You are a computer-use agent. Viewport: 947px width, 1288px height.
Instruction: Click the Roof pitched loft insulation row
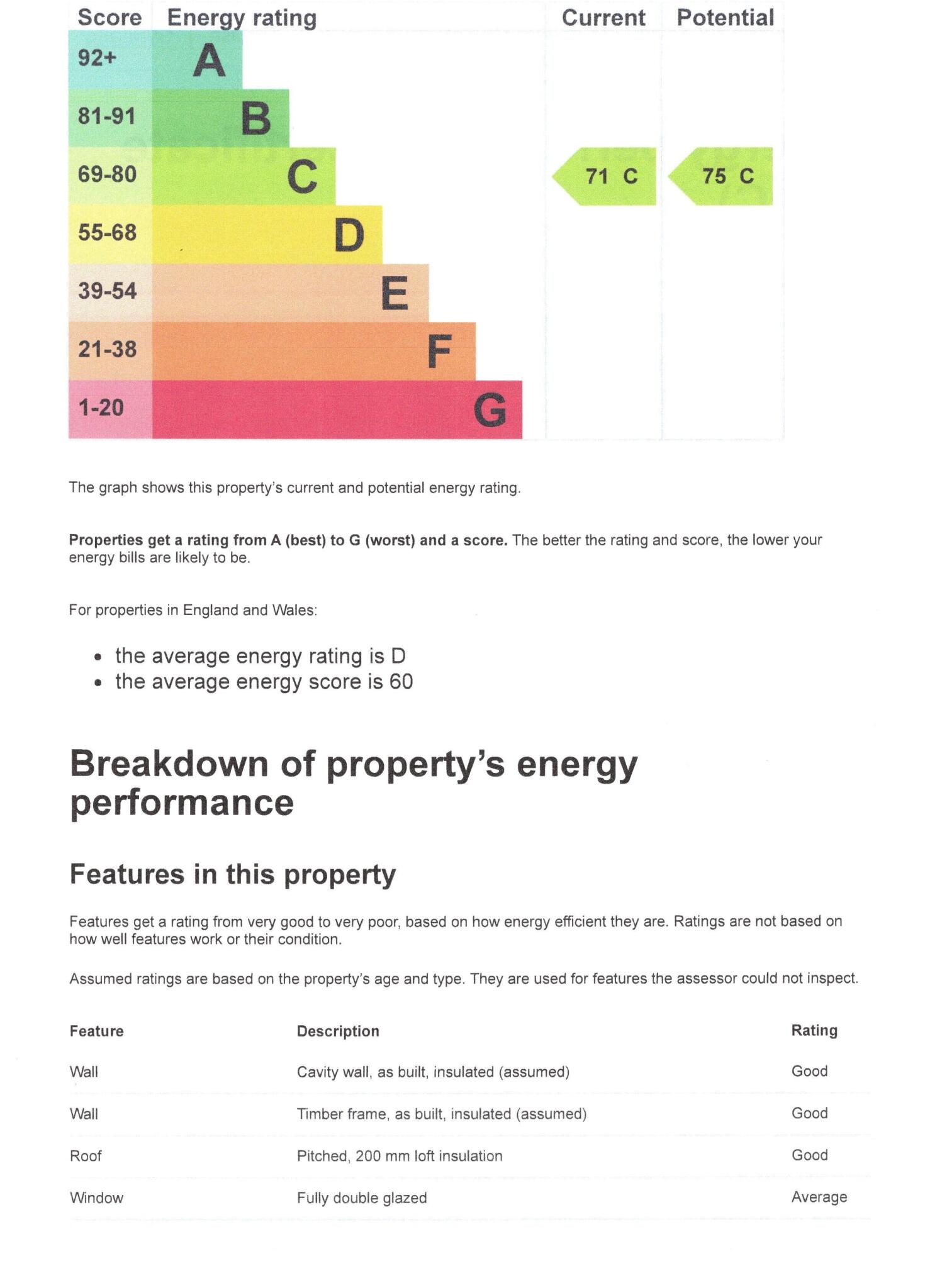[469, 1156]
